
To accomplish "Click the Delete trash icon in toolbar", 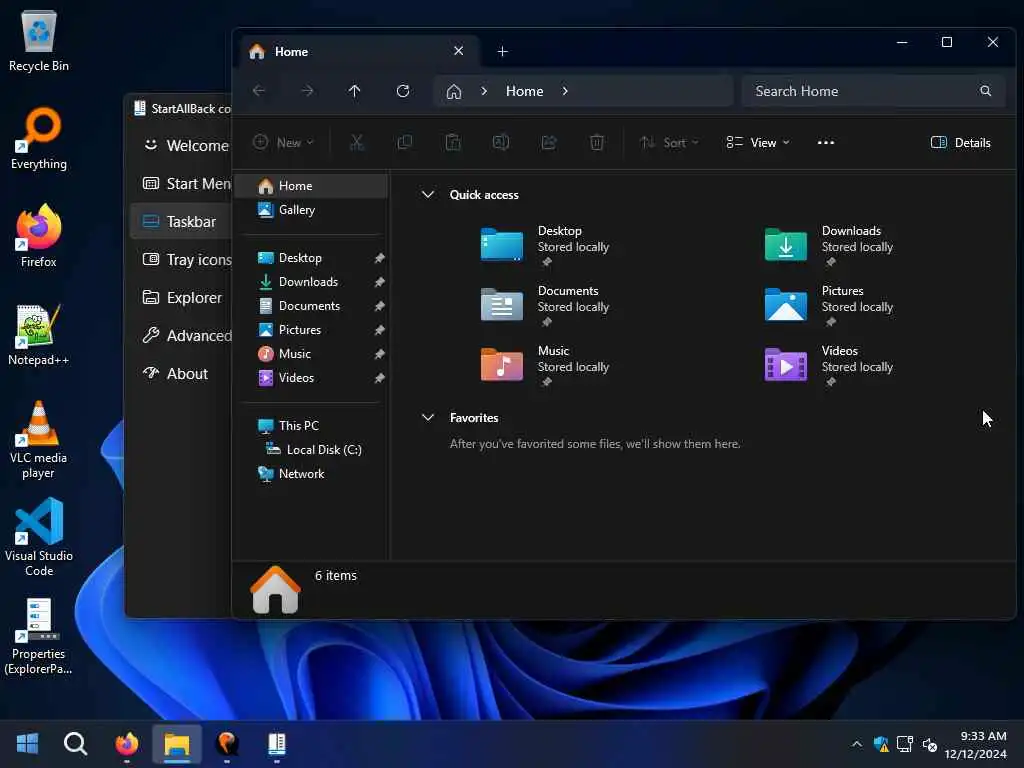I will [x=597, y=142].
